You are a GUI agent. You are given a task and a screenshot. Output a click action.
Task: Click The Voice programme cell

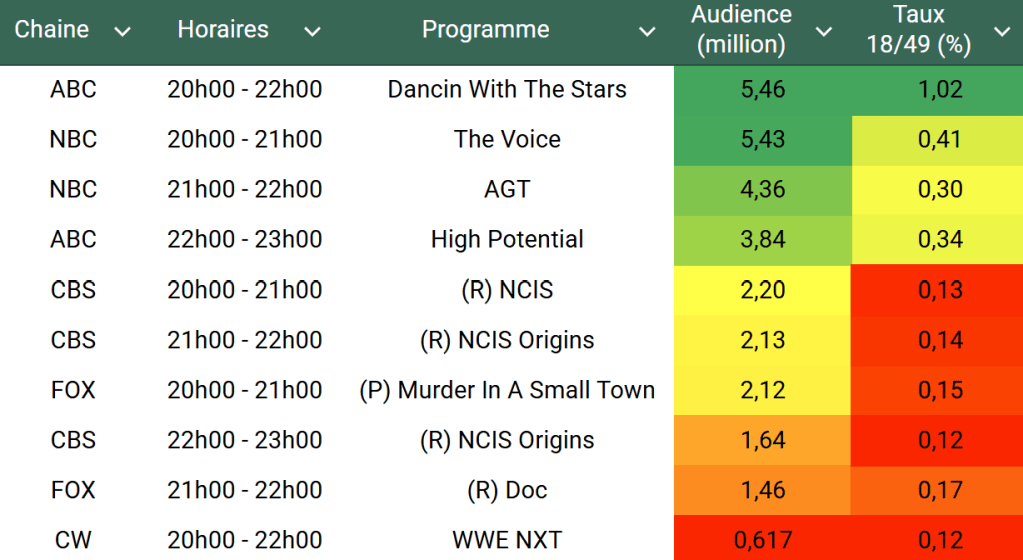point(507,139)
